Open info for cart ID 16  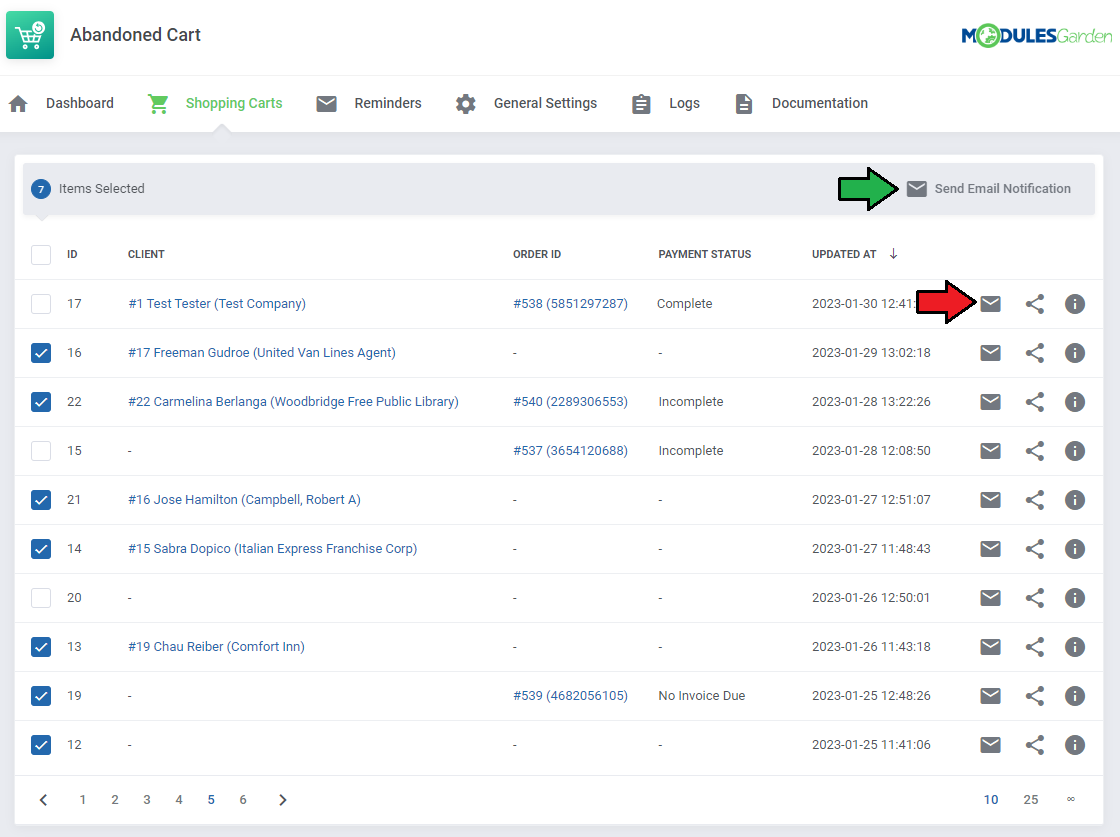[x=1075, y=353]
